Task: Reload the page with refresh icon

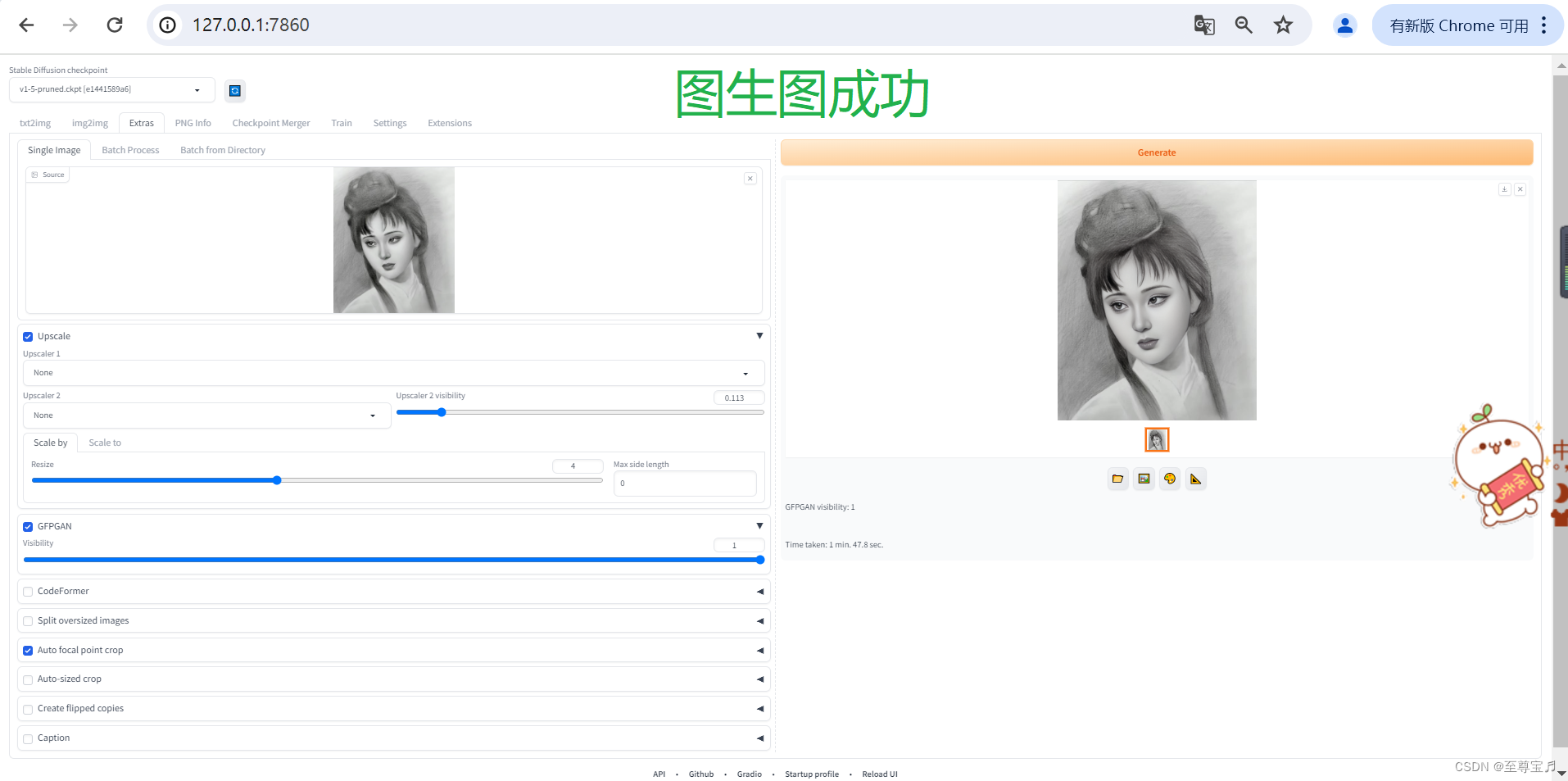Action: (115, 25)
